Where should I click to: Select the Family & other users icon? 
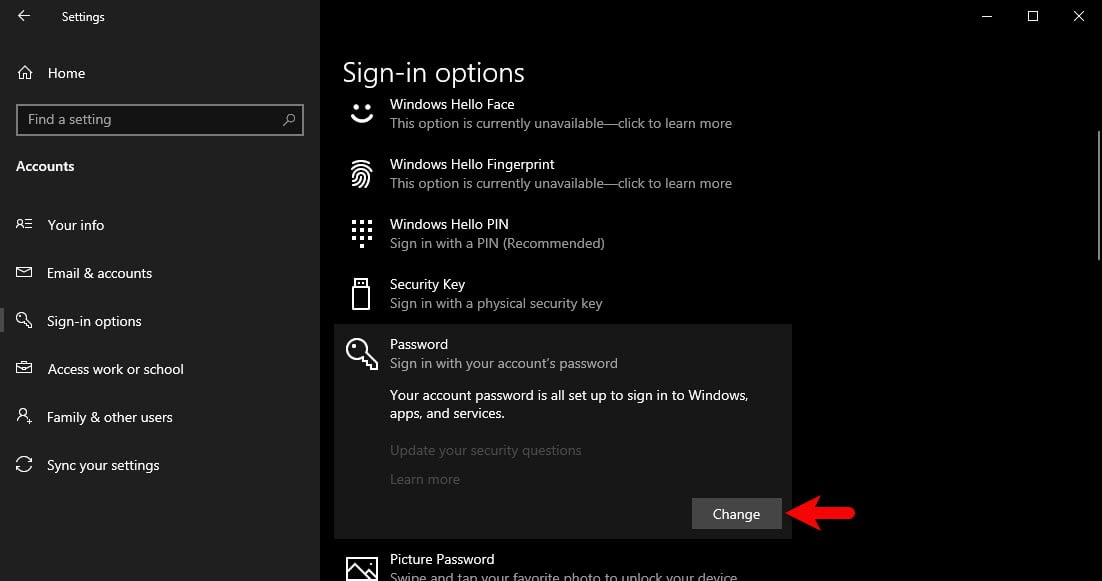point(24,416)
